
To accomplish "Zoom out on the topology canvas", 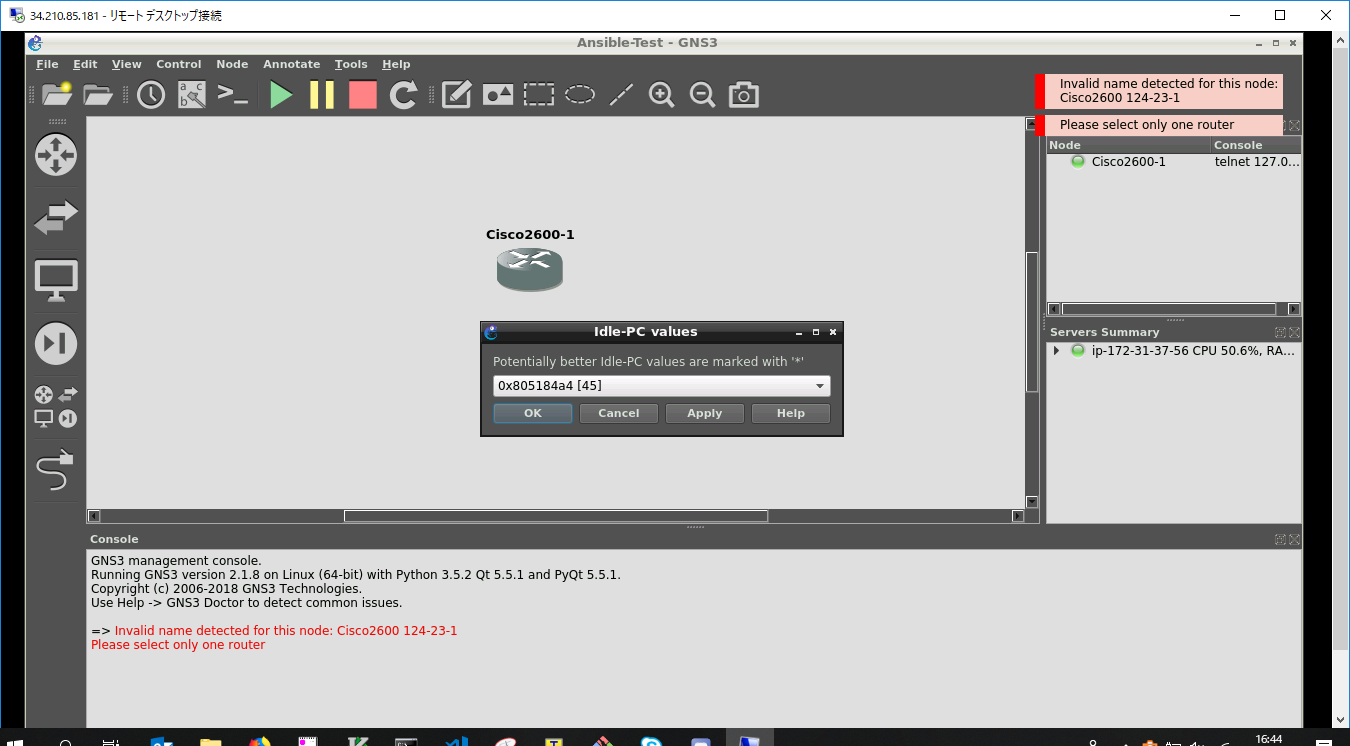I will point(702,94).
